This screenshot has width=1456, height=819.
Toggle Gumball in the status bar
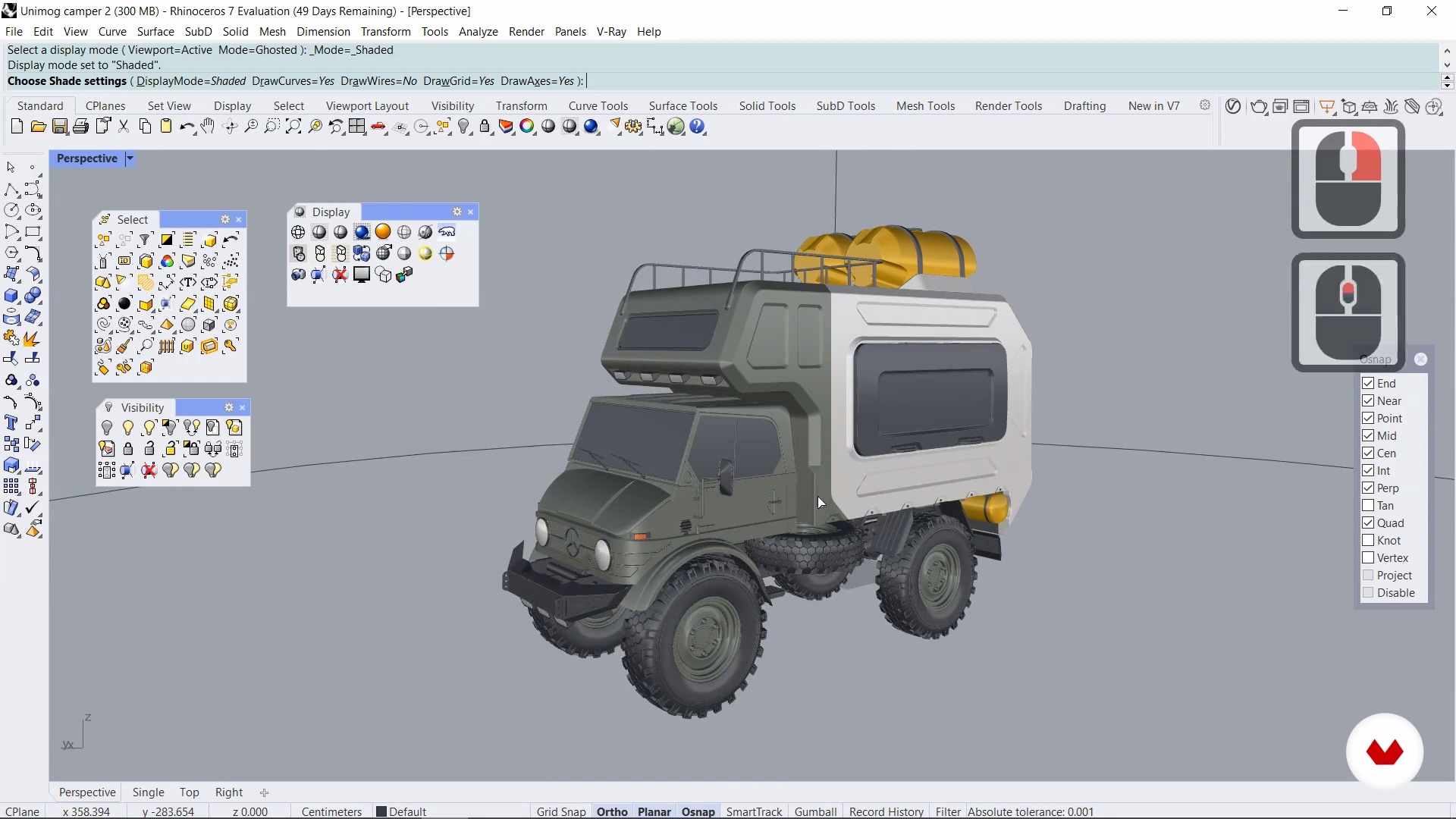815,811
